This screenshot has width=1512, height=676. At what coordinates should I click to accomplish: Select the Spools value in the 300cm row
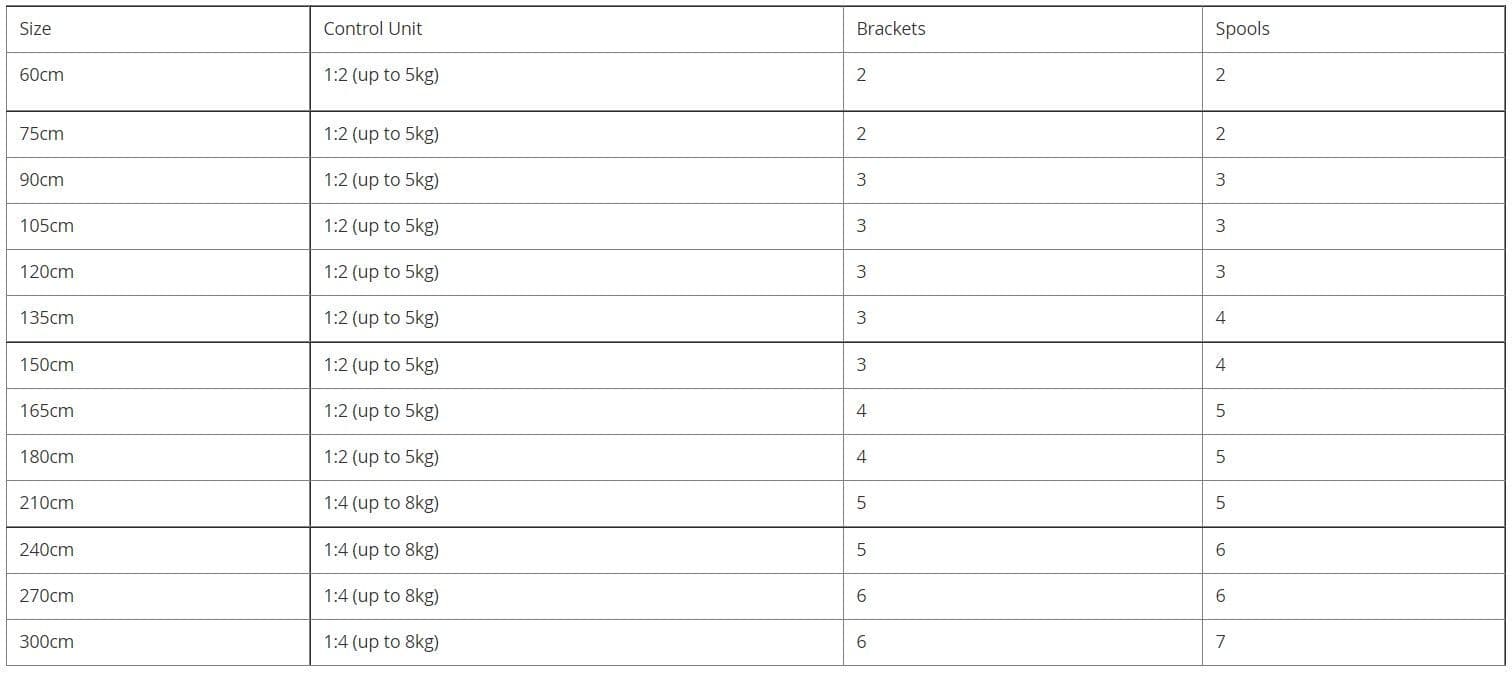(1220, 642)
